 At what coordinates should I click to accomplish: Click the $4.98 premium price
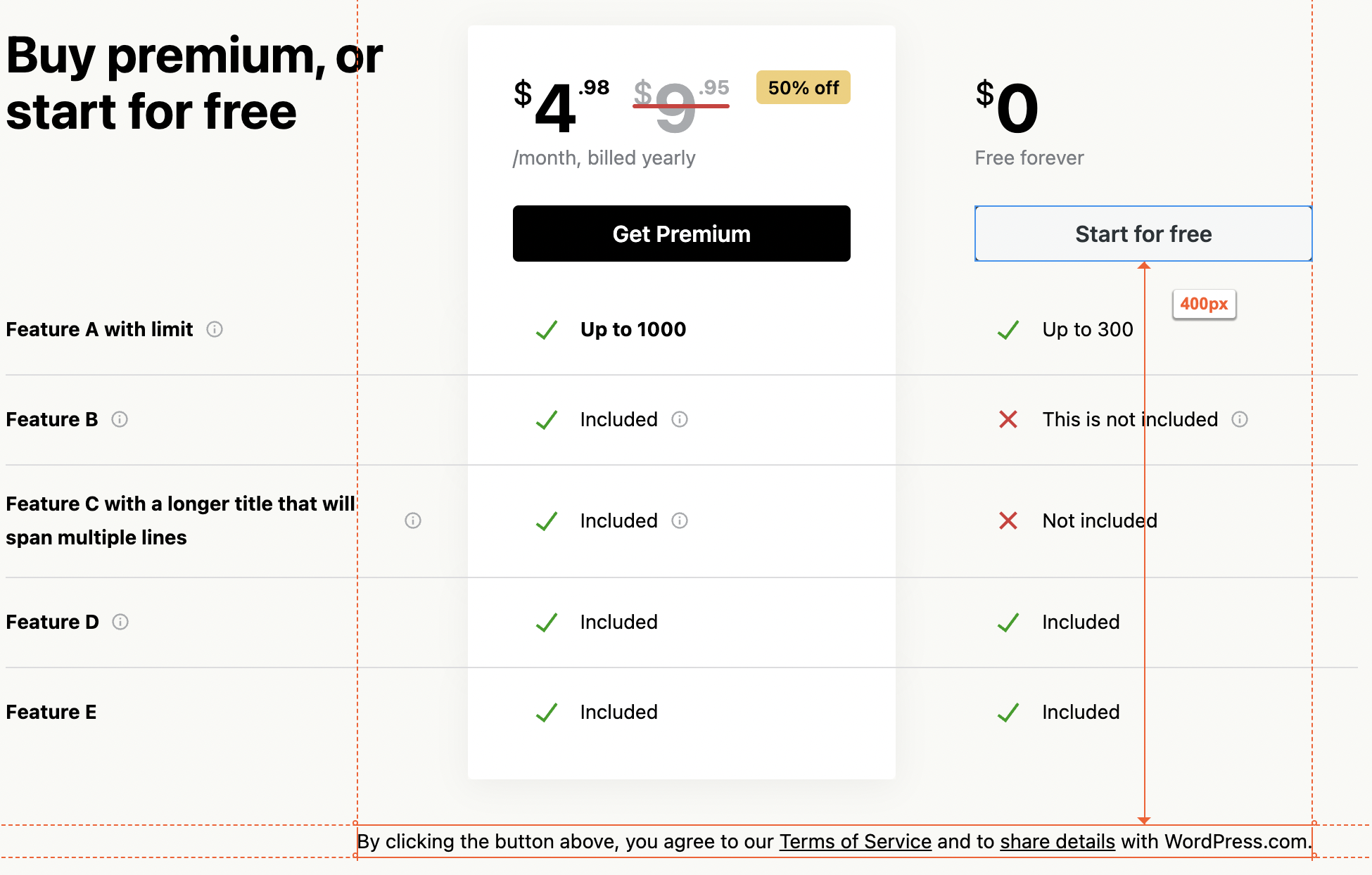(560, 106)
